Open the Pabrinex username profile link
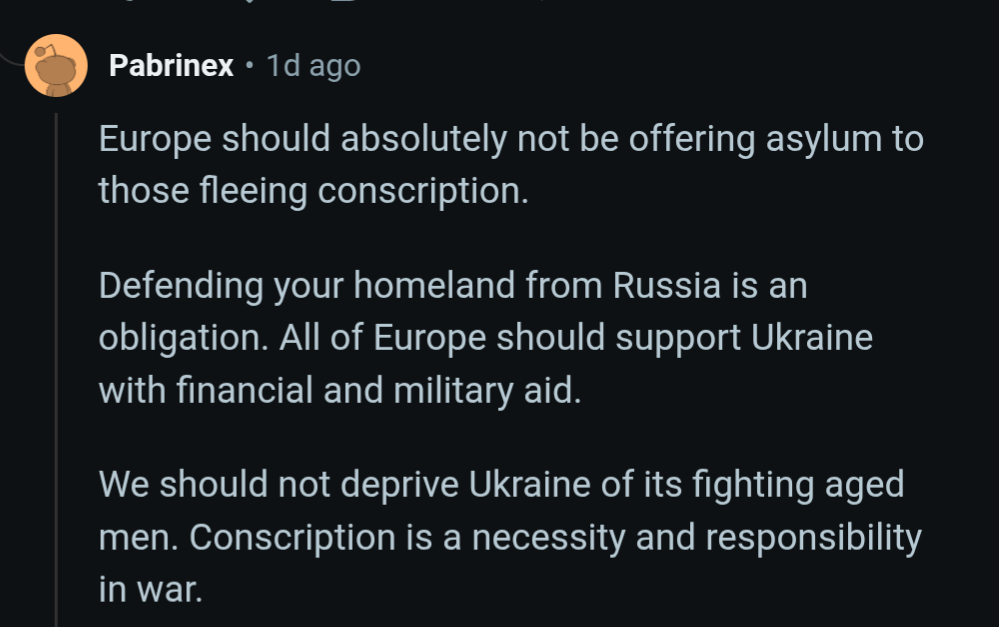 click(171, 66)
